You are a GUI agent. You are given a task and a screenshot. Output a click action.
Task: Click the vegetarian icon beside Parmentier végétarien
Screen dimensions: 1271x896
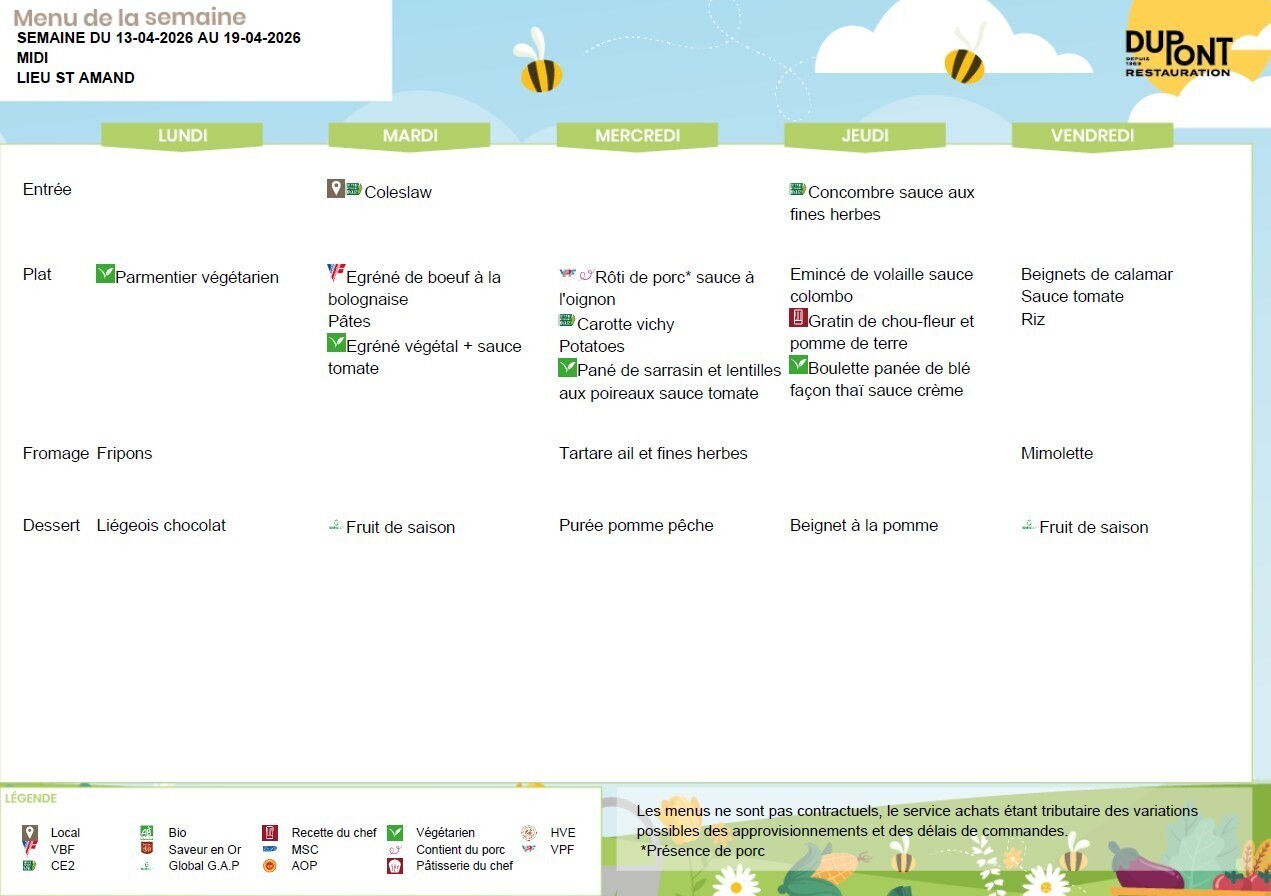(x=105, y=273)
